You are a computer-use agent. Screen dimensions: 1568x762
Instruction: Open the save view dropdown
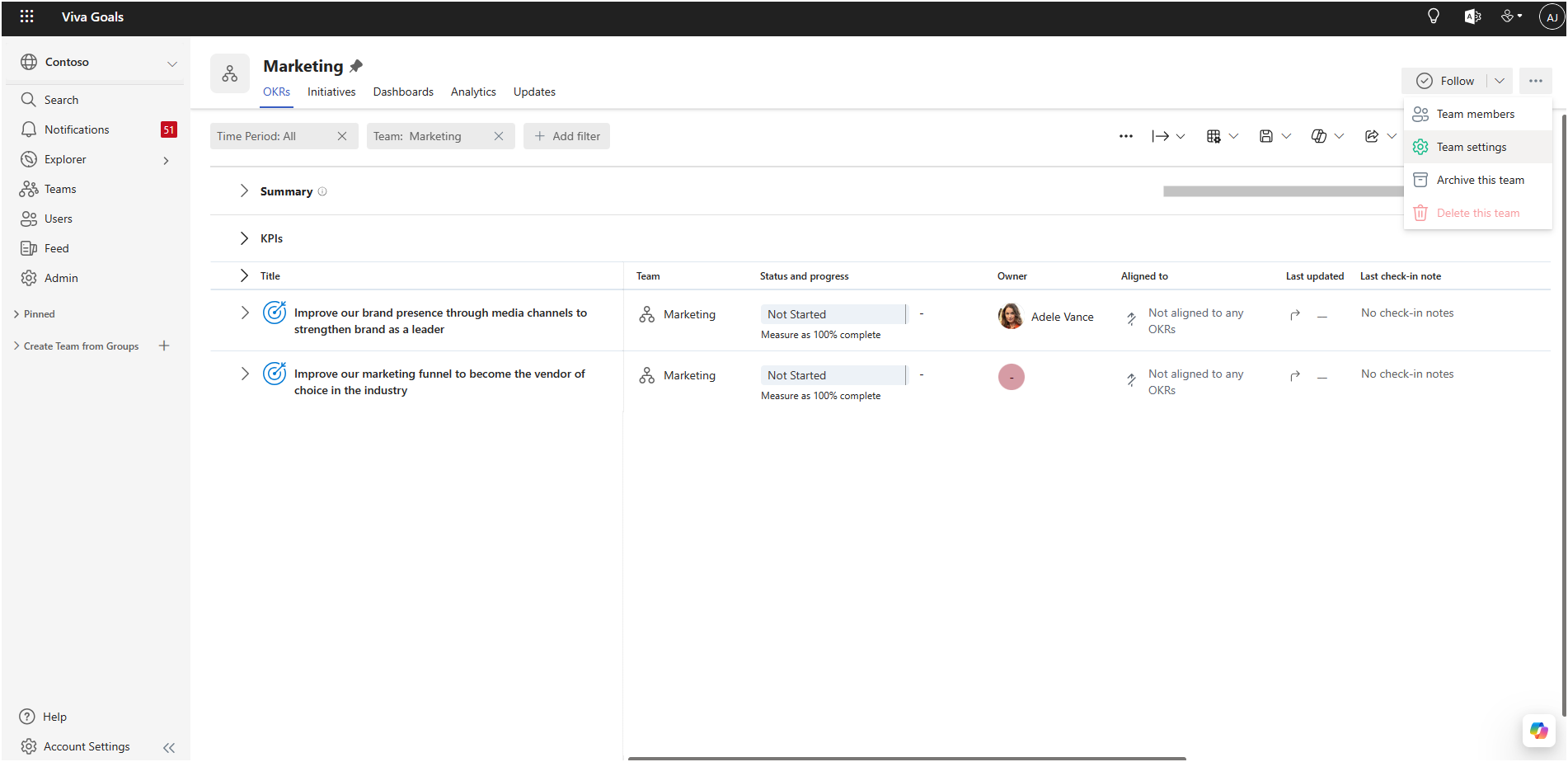1275,136
